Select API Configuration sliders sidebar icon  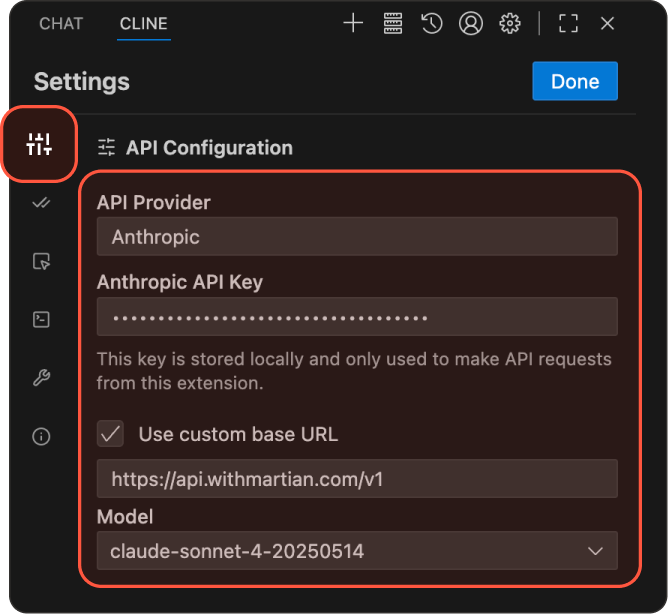[x=40, y=144]
